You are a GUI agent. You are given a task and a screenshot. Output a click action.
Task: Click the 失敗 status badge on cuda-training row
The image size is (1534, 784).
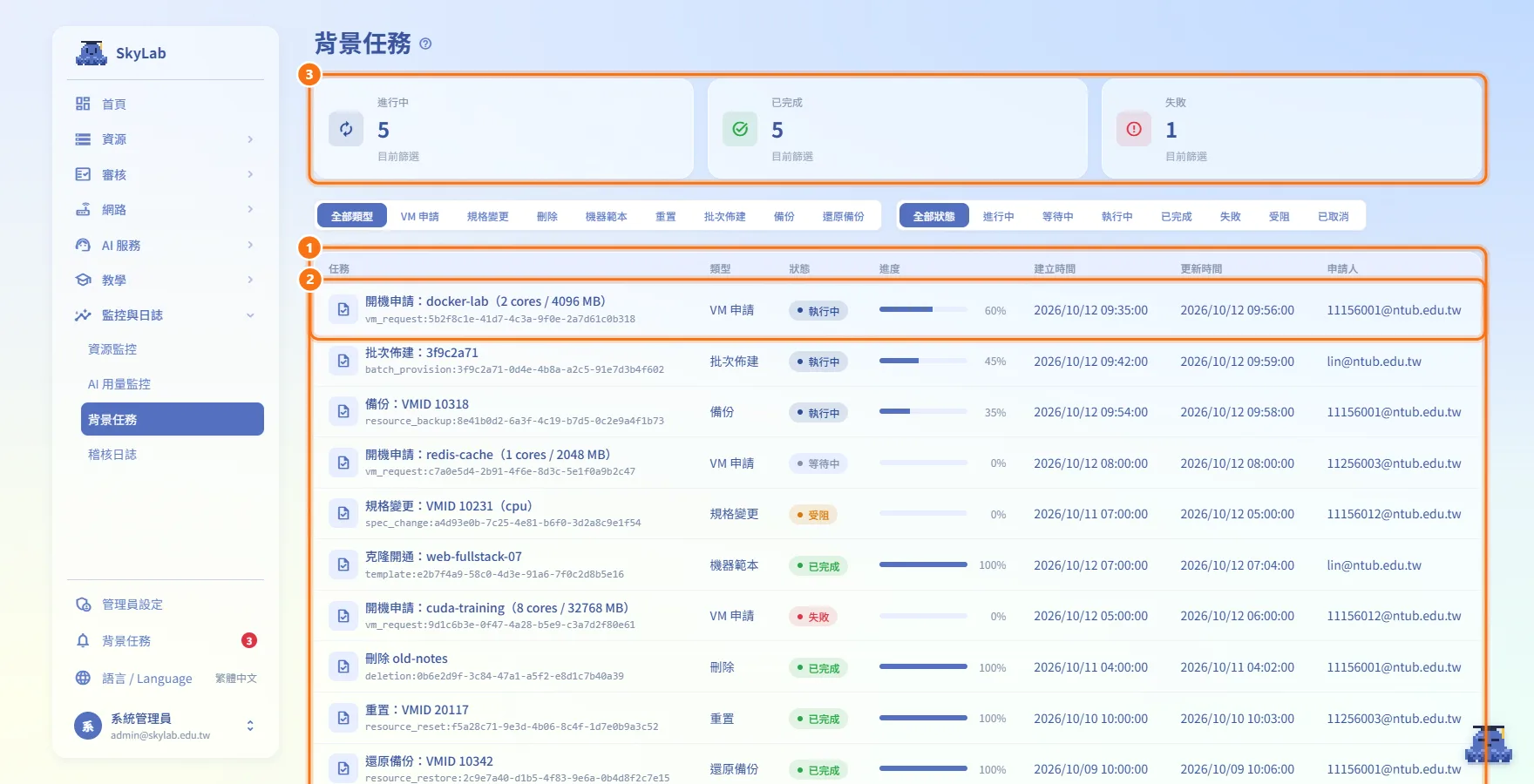click(x=813, y=617)
